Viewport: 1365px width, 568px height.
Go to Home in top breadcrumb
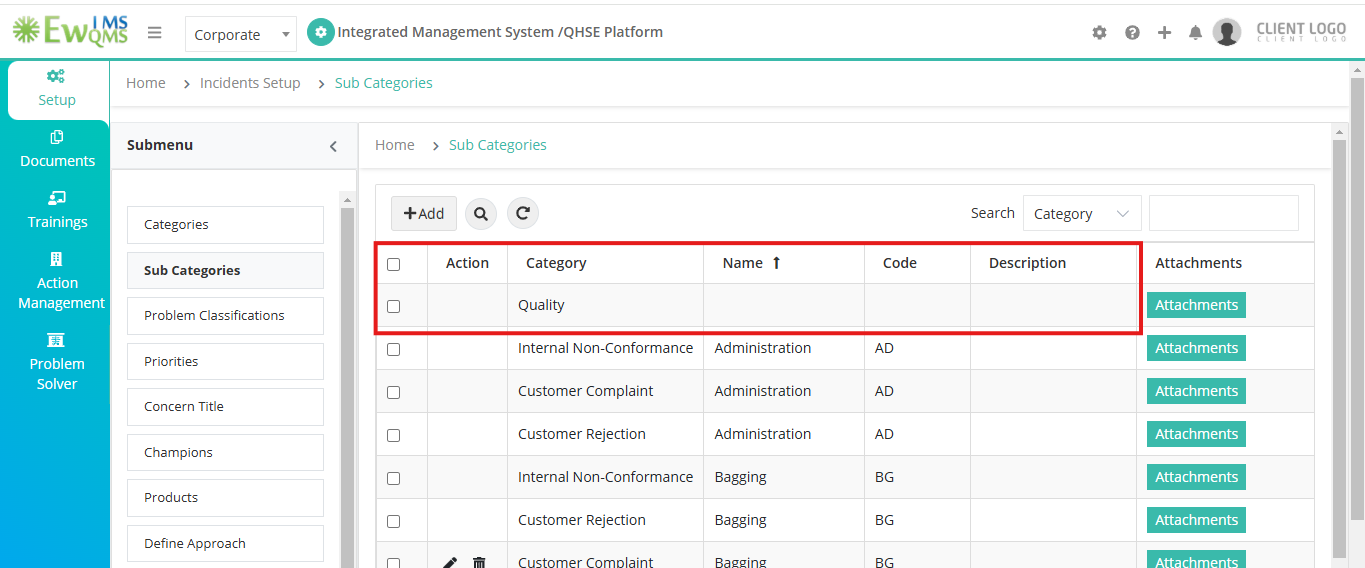[x=146, y=83]
